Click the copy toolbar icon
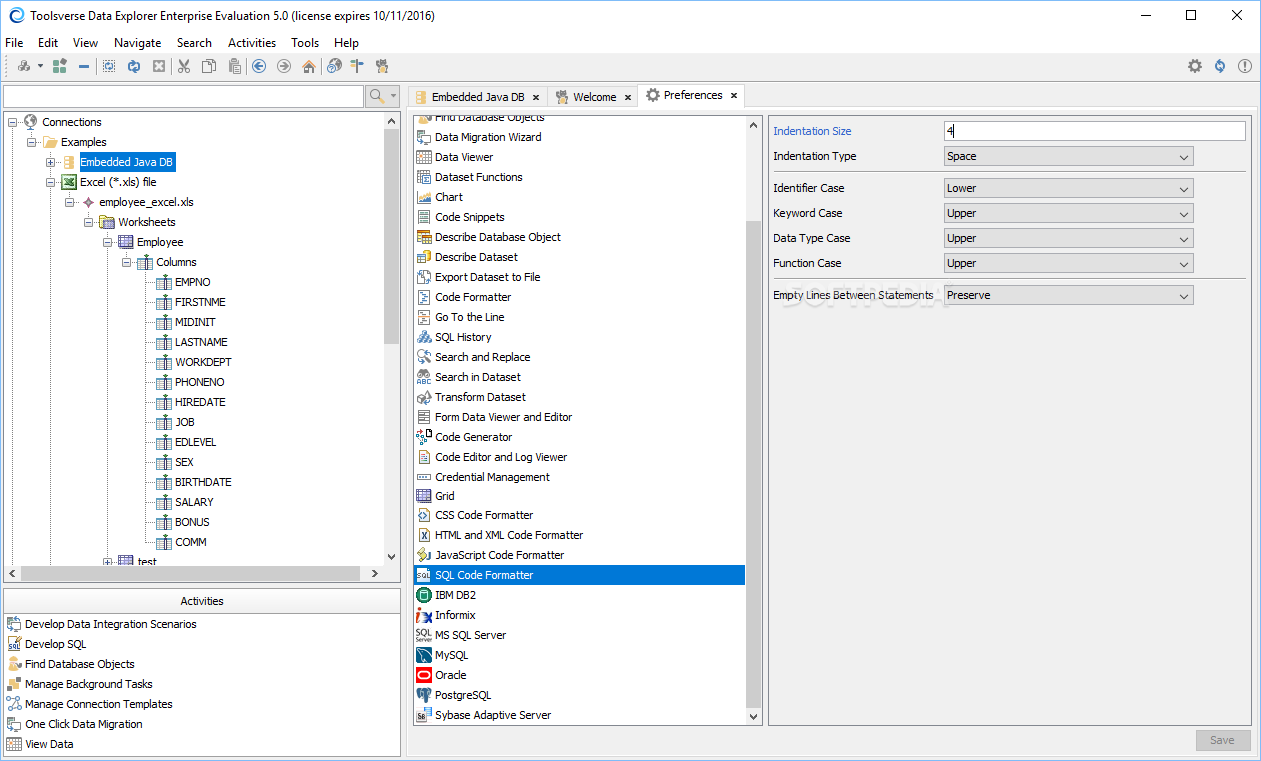 209,66
